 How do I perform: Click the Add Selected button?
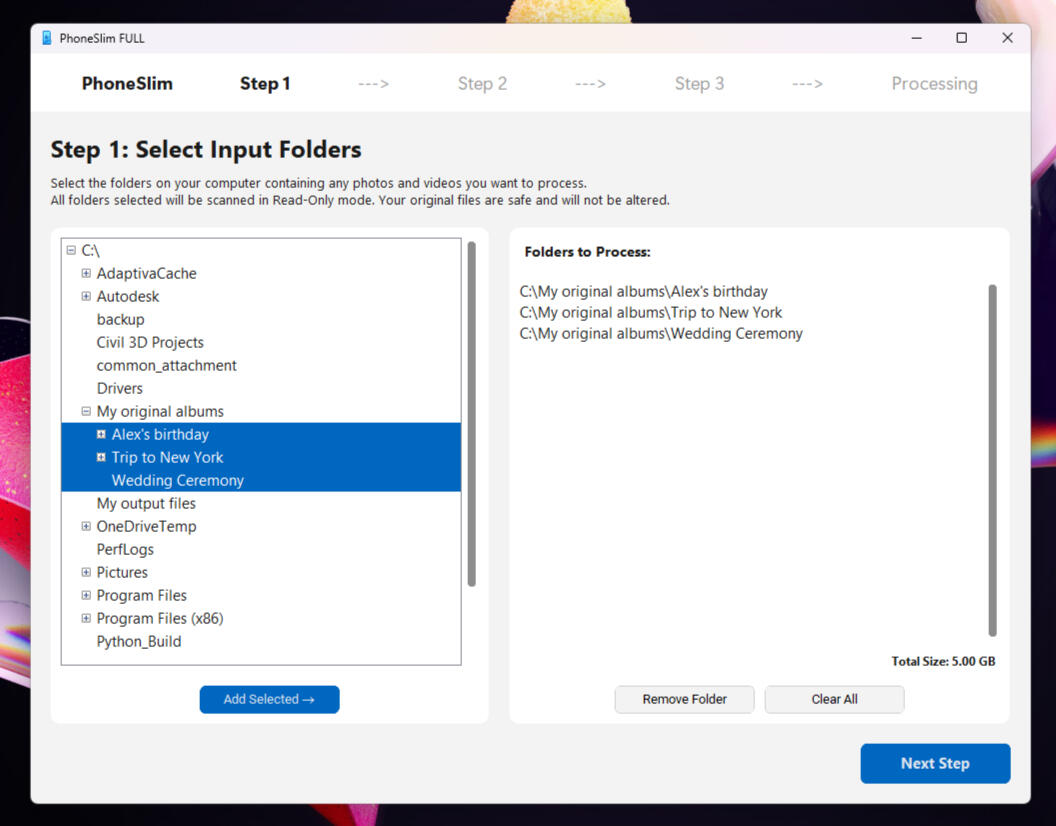tap(269, 699)
